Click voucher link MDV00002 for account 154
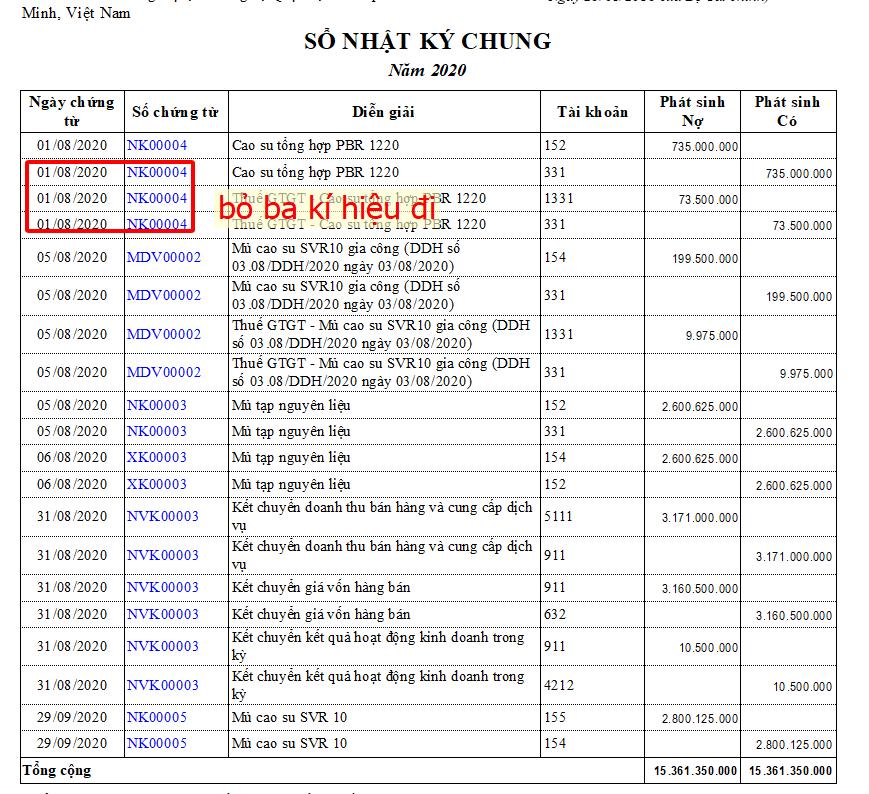The width and height of the screenshot is (869, 794). click(x=163, y=258)
